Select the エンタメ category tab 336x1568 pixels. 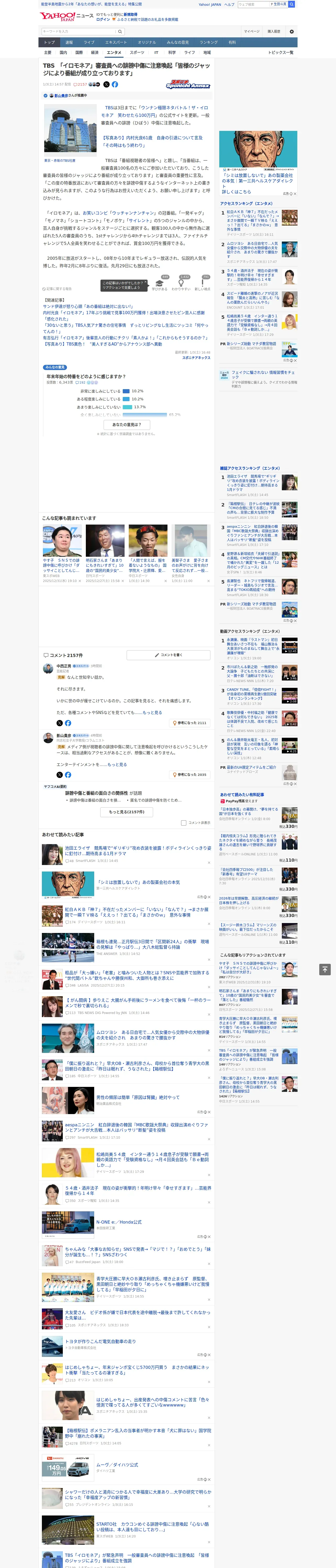tap(114, 53)
